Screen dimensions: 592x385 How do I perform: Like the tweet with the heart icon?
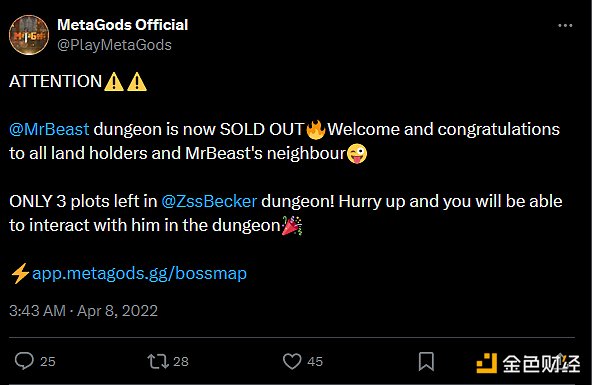[292, 361]
